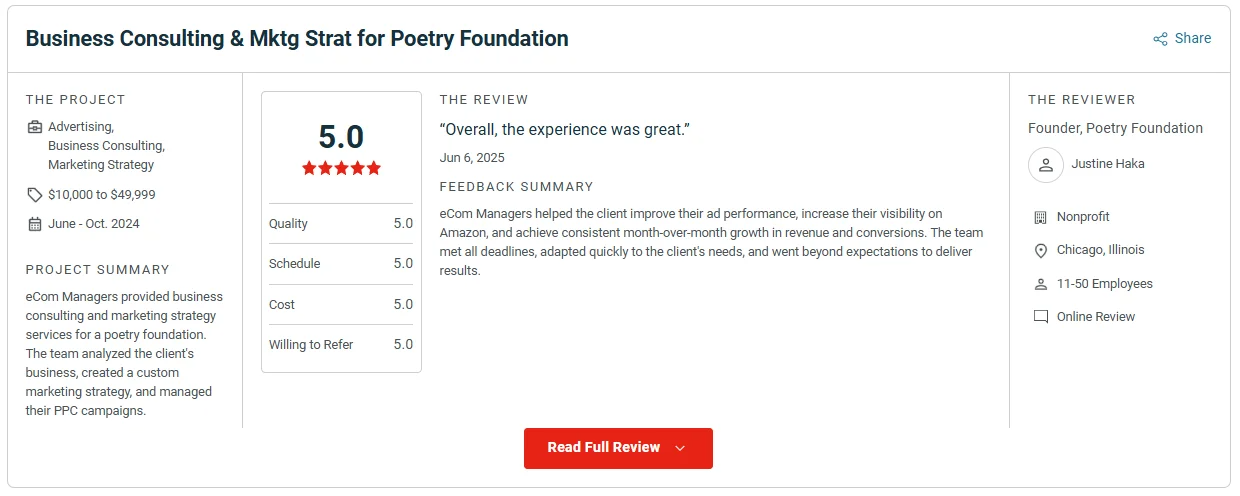Viewport: 1240px width, 496px height.
Task: Click the Share icon
Action: coord(1160,39)
